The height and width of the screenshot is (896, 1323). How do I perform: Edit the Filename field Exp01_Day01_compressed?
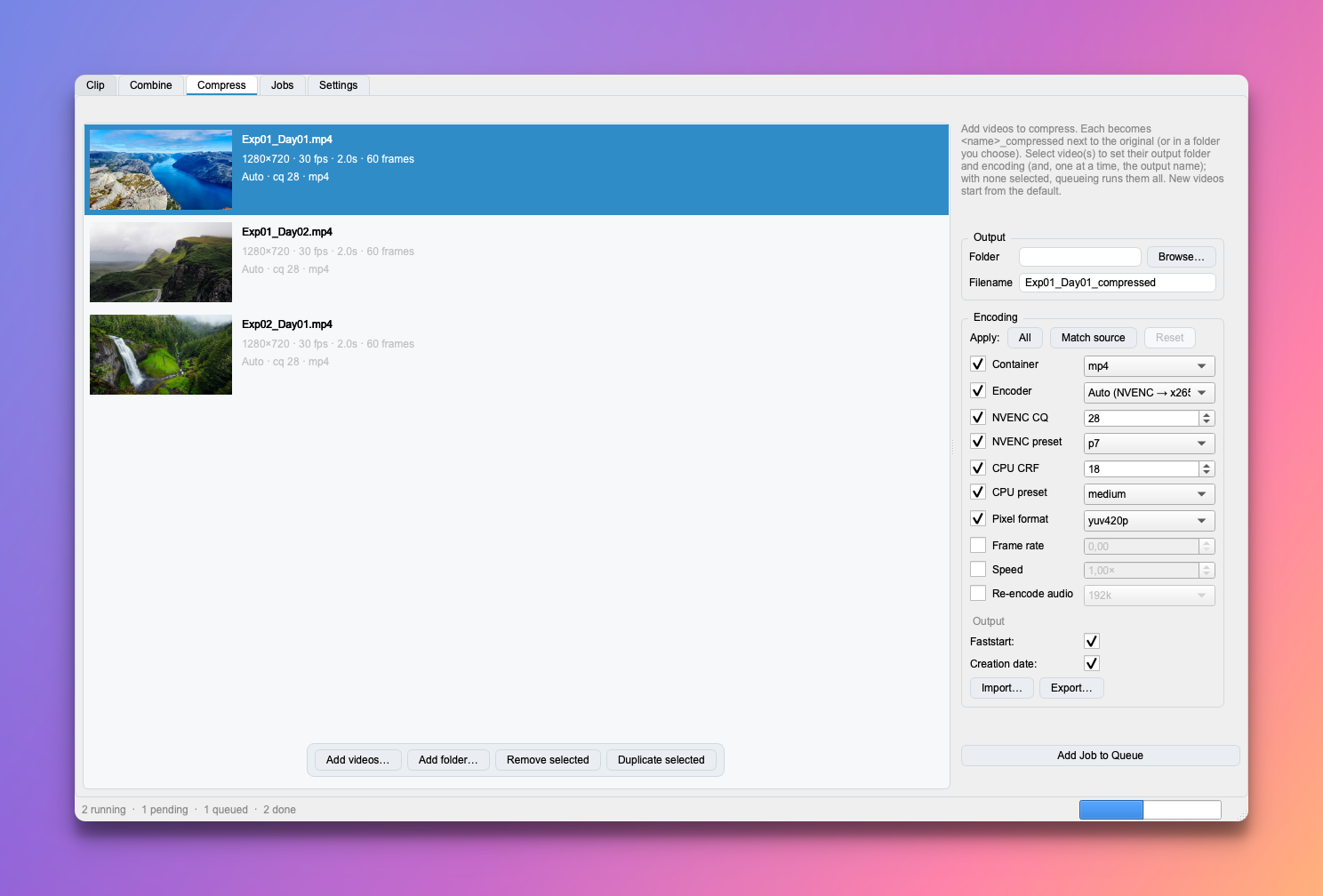[x=1117, y=283]
